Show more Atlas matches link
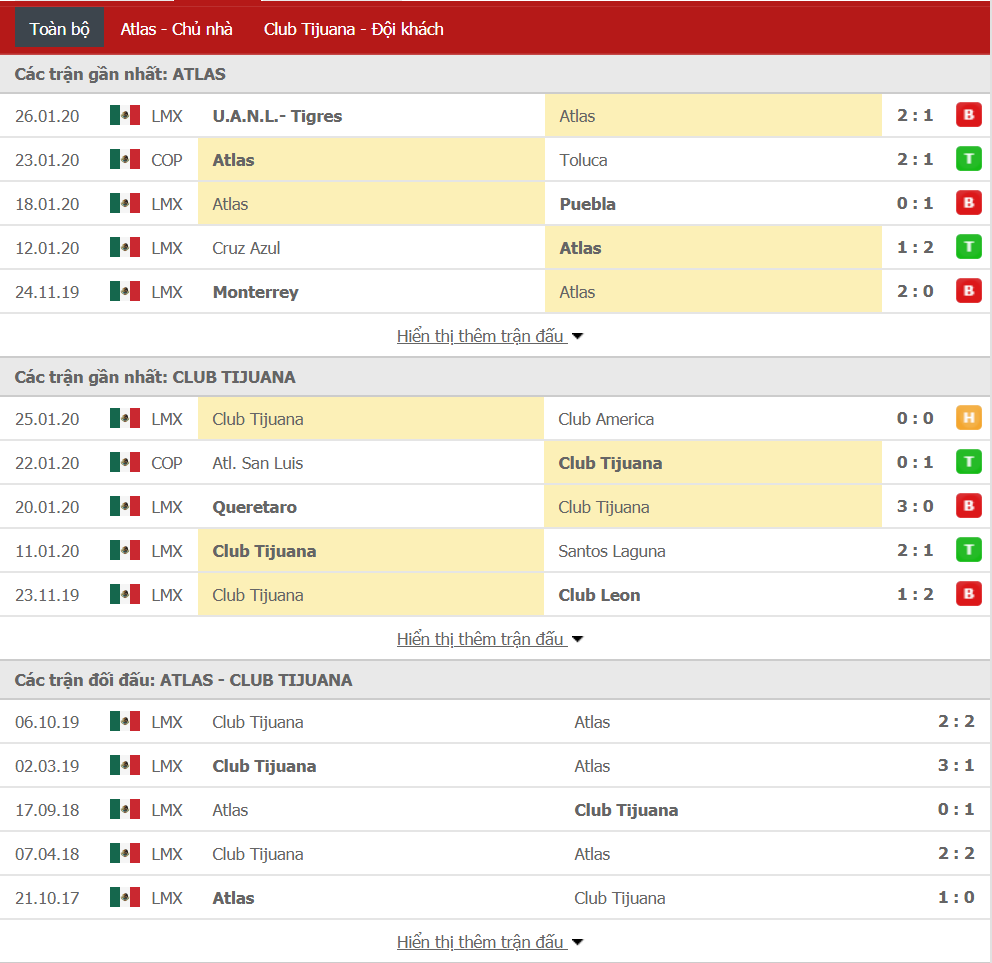The height and width of the screenshot is (963, 992). [480, 336]
